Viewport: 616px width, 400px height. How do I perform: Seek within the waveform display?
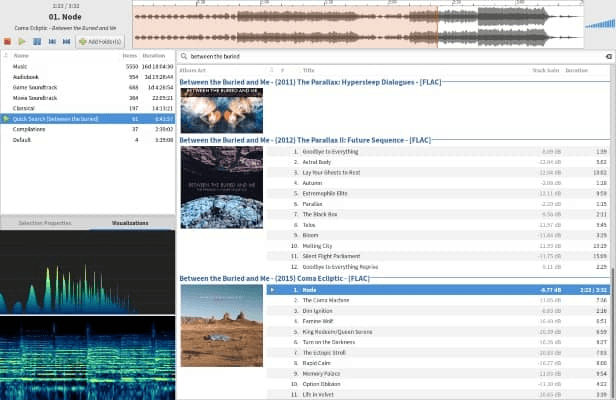(358, 27)
